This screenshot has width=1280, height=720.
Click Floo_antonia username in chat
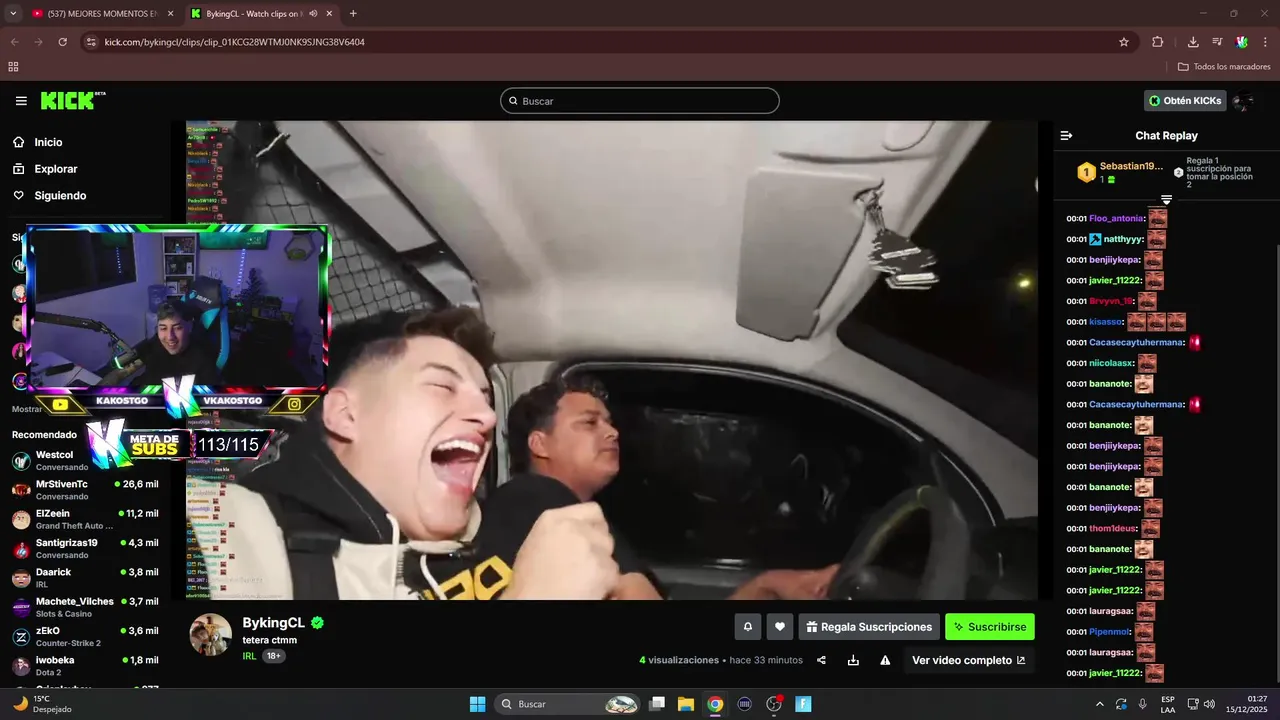coord(1117,219)
